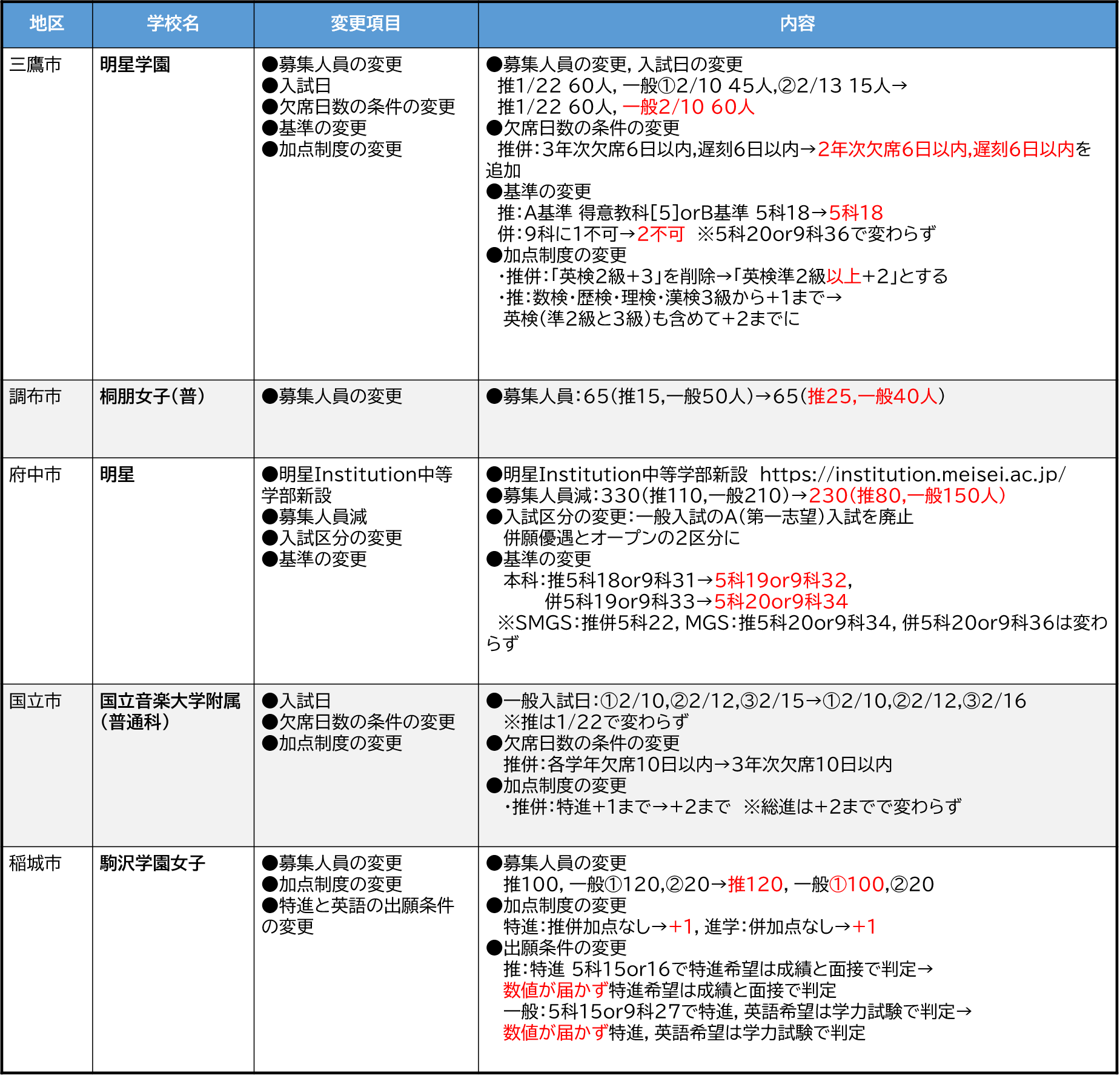The height and width of the screenshot is (1076, 1120).
Task: Select the 調布市 district cell
Action: click(x=35, y=397)
